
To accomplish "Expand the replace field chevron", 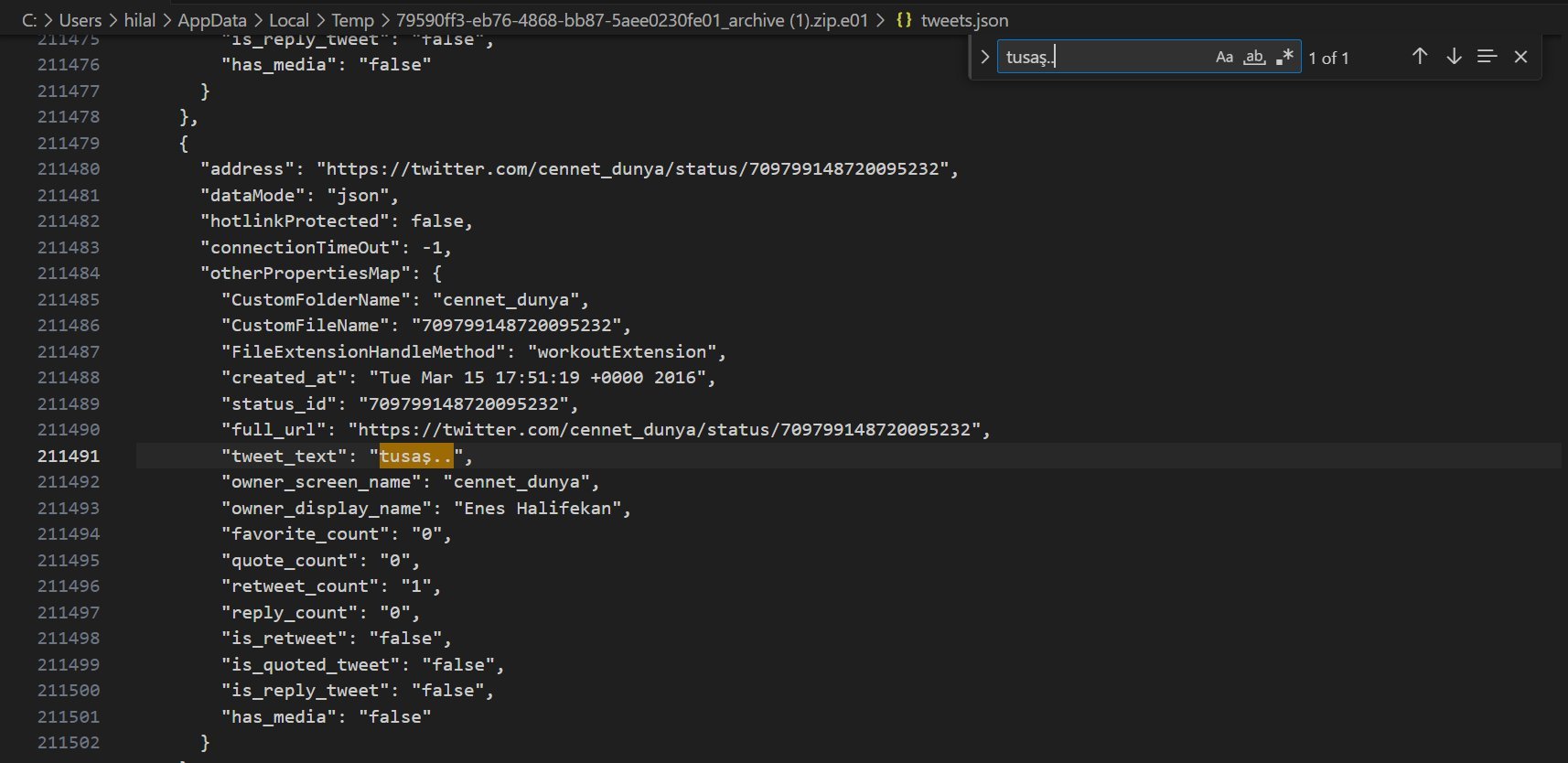I will (x=984, y=57).
